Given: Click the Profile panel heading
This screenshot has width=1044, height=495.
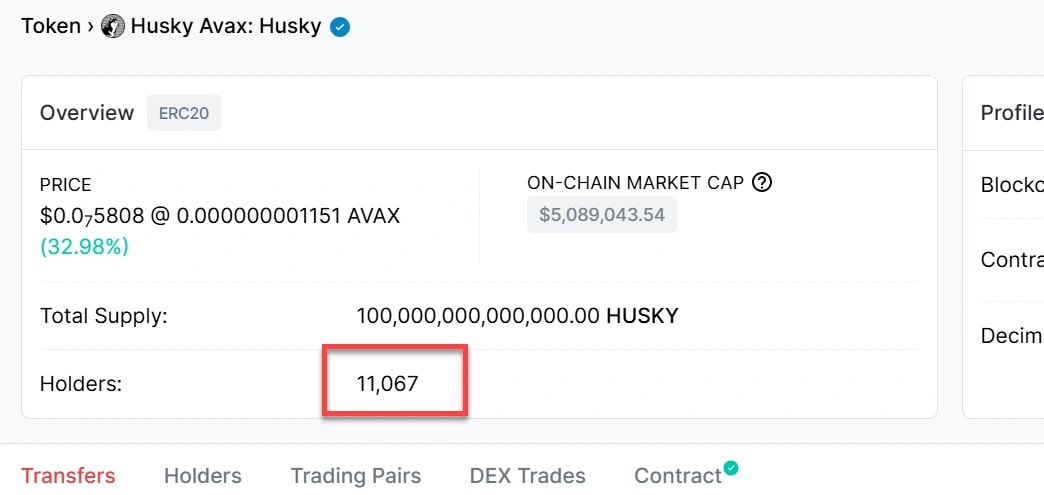Looking at the screenshot, I should pyautogui.click(x=1011, y=113).
